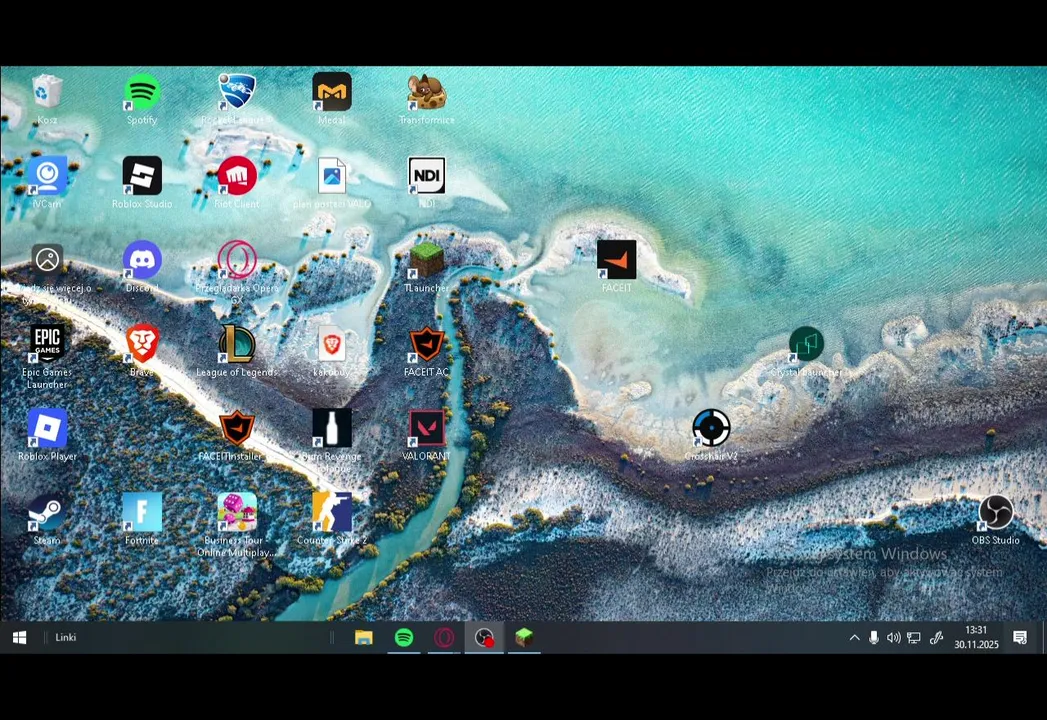Select the Transformice mouse icon
This screenshot has width=1047, height=720.
coord(427,92)
